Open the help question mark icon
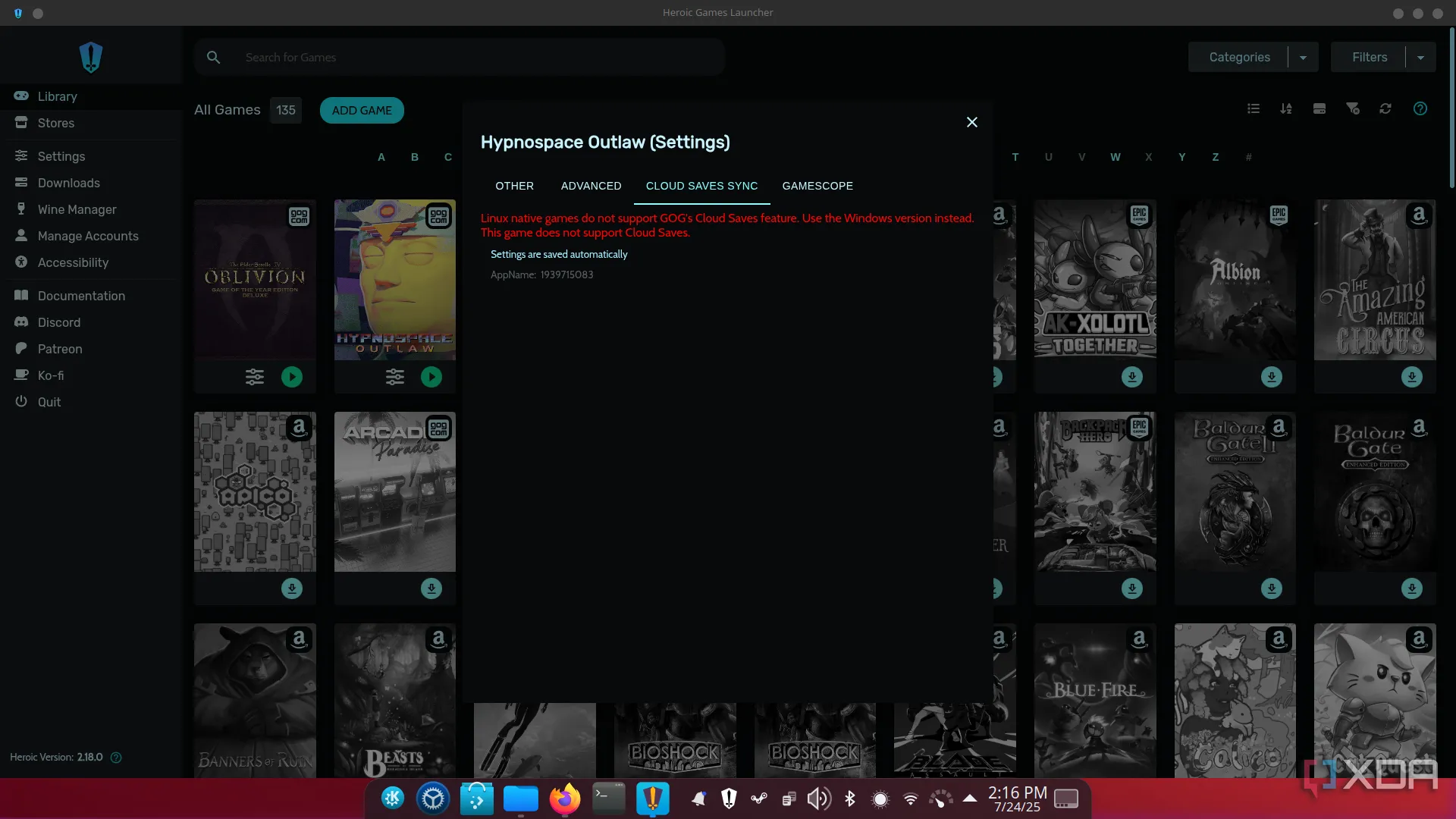The width and height of the screenshot is (1456, 819). [x=1420, y=109]
